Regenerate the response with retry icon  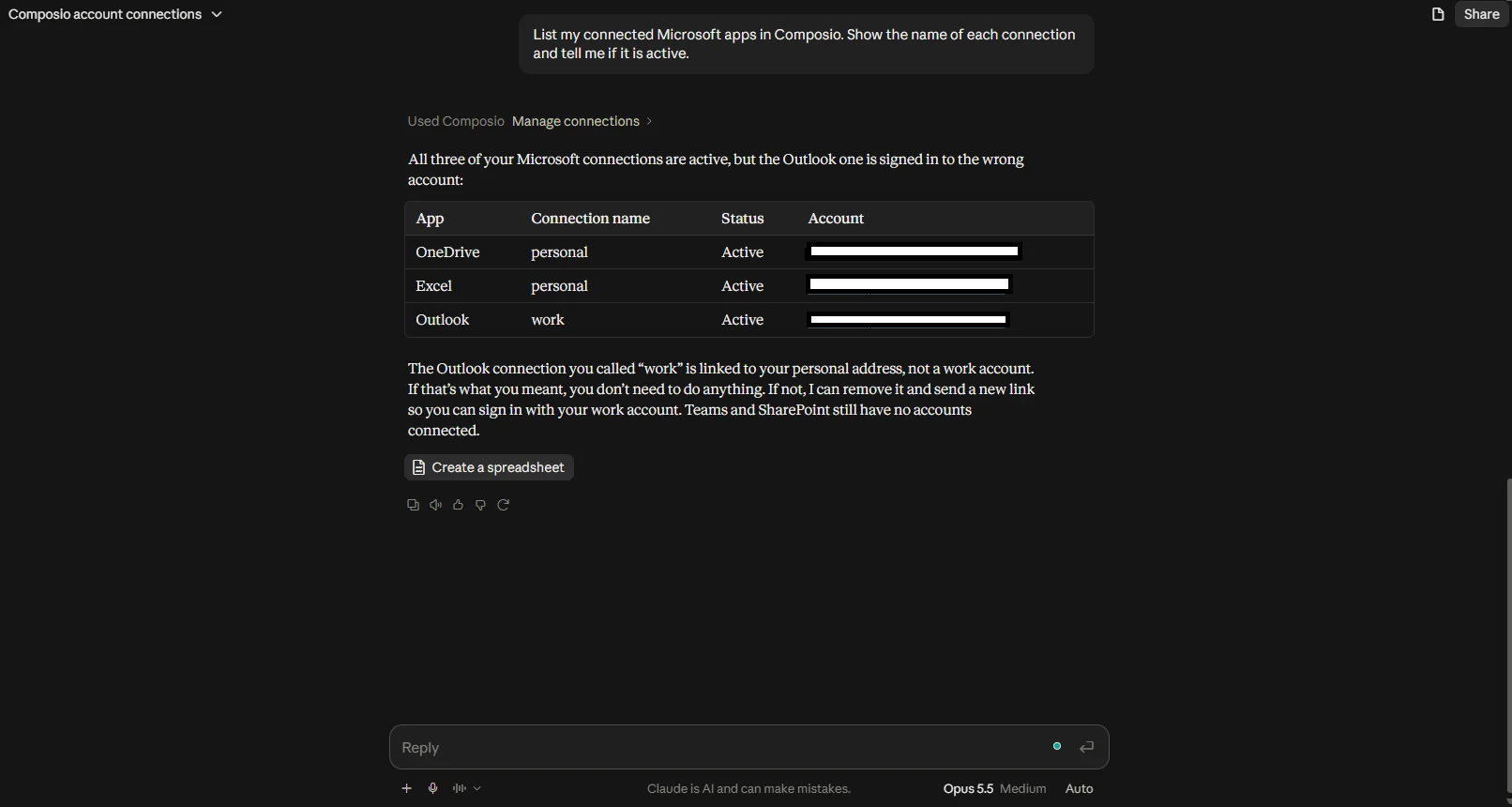(503, 505)
